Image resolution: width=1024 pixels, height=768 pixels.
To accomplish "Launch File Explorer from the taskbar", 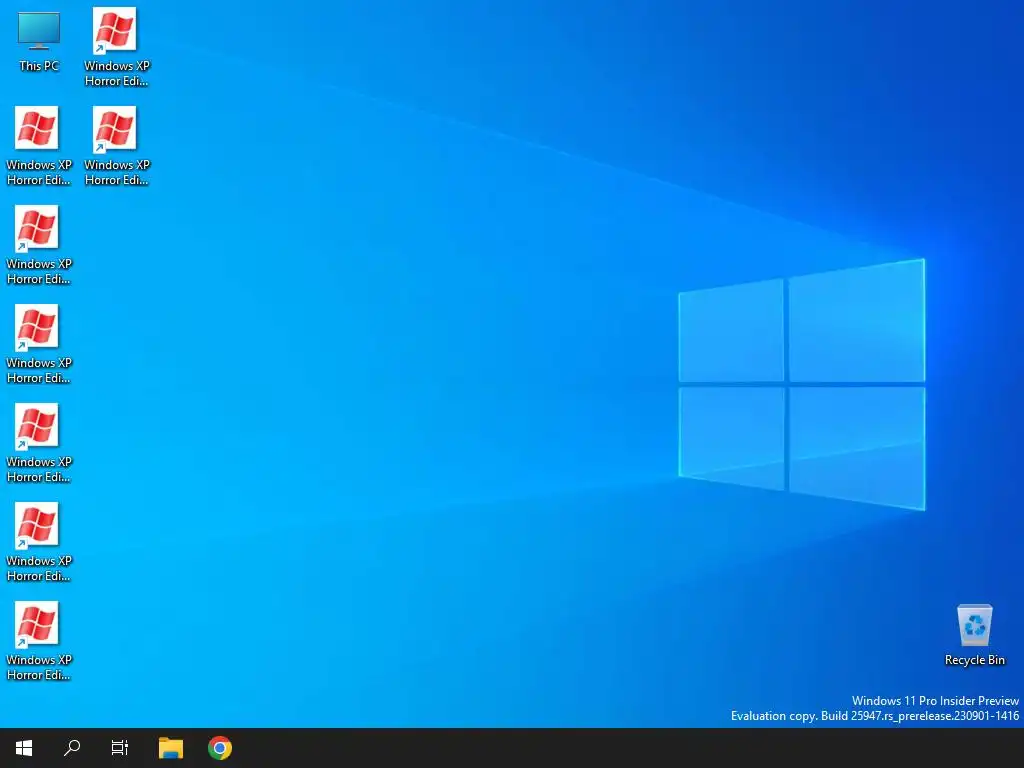I will tap(171, 748).
